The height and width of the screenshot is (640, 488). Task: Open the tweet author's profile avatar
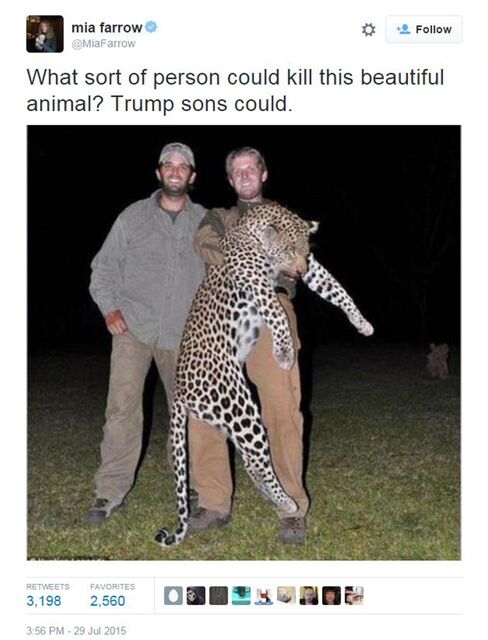click(45, 34)
